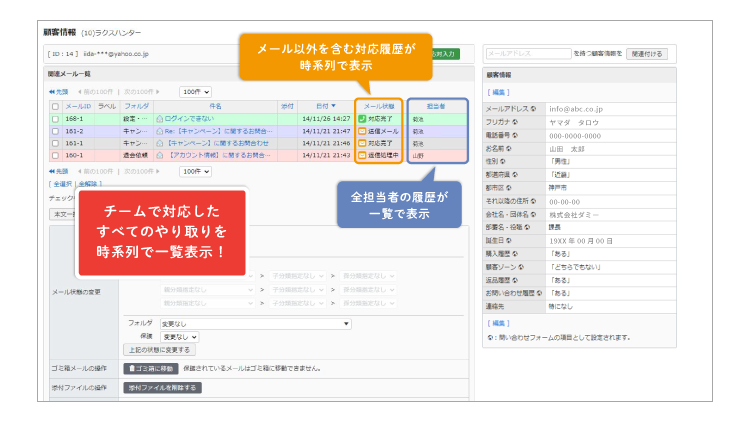Viewport: 750px width, 422px height.
Task: Open middle-row 親分類指定なし dropdown
Action: click(207, 289)
